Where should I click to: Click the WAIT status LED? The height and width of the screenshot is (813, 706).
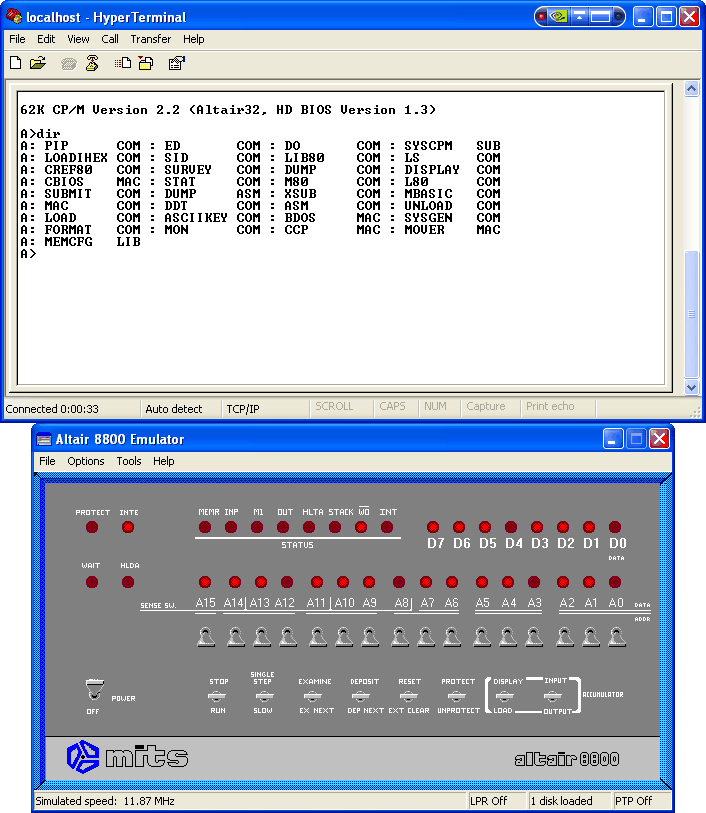pos(92,582)
